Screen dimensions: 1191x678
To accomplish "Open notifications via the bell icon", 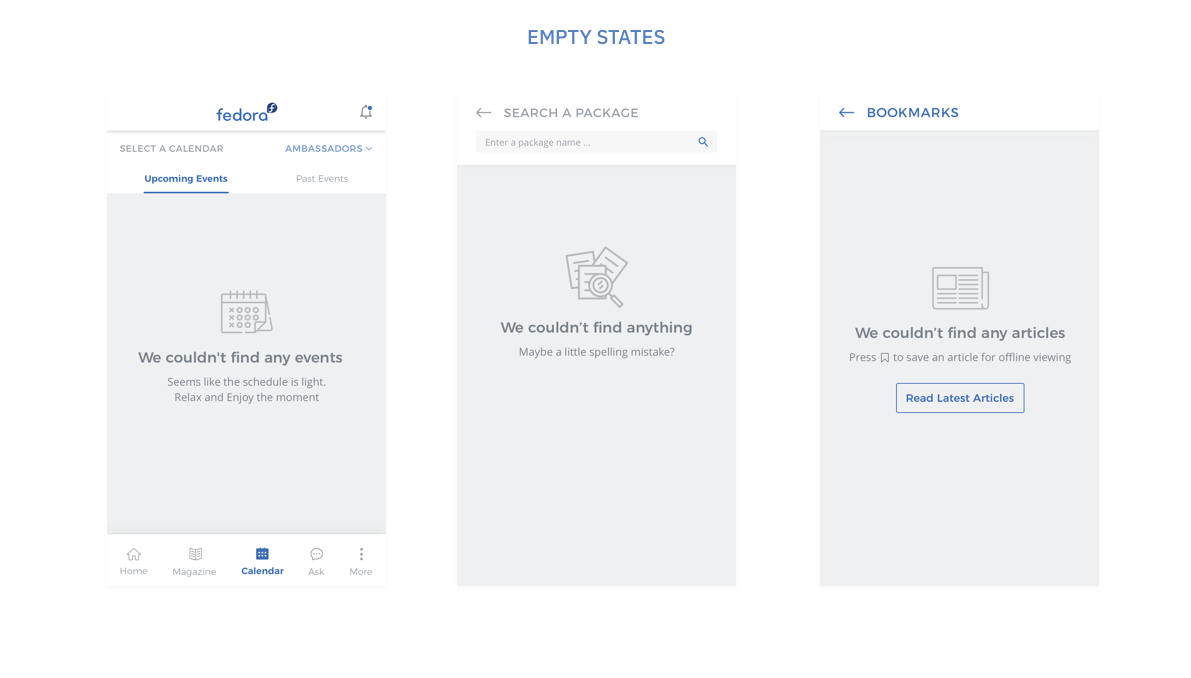I will coord(365,112).
